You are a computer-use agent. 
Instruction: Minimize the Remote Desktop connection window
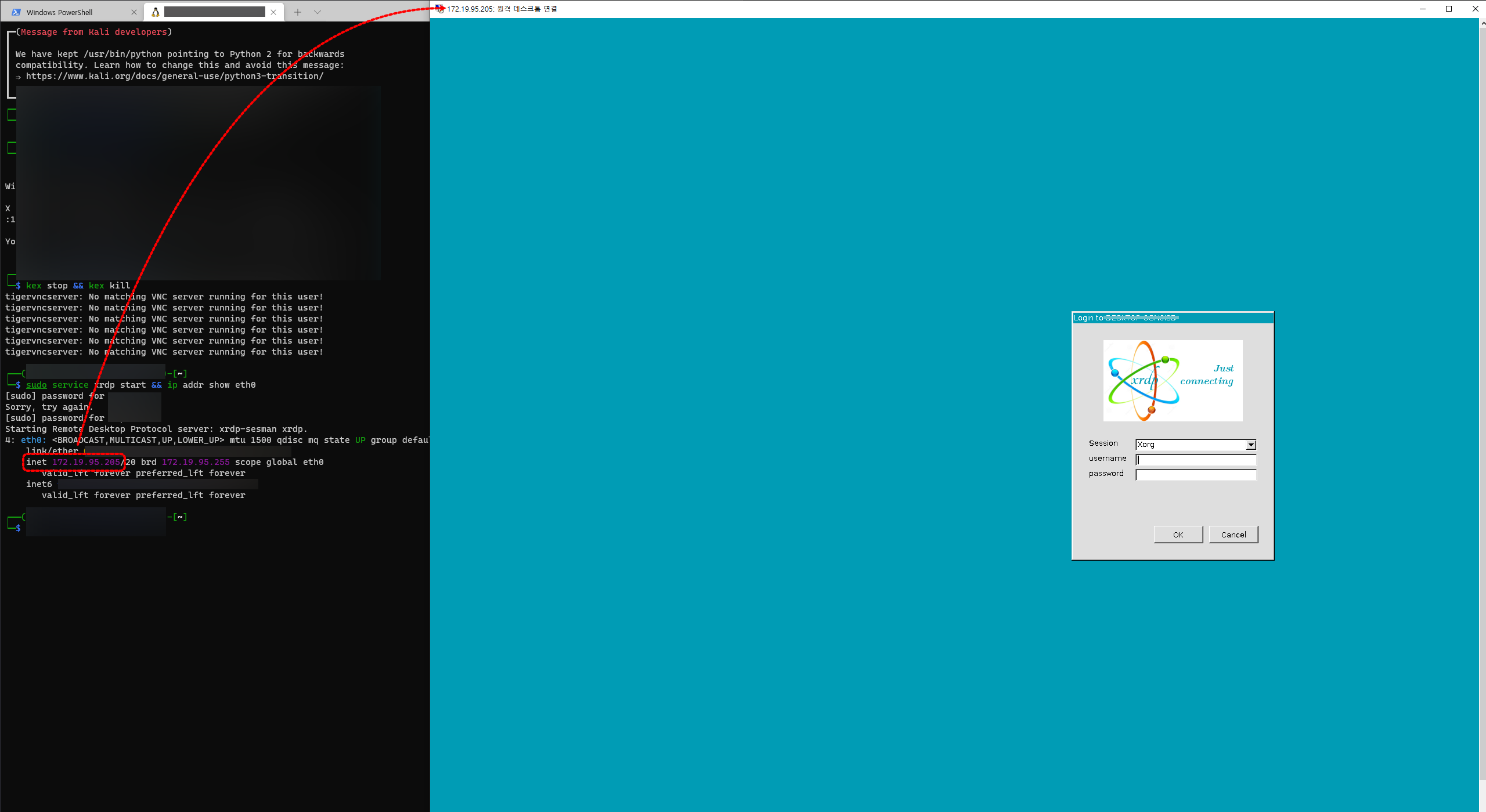1423,9
